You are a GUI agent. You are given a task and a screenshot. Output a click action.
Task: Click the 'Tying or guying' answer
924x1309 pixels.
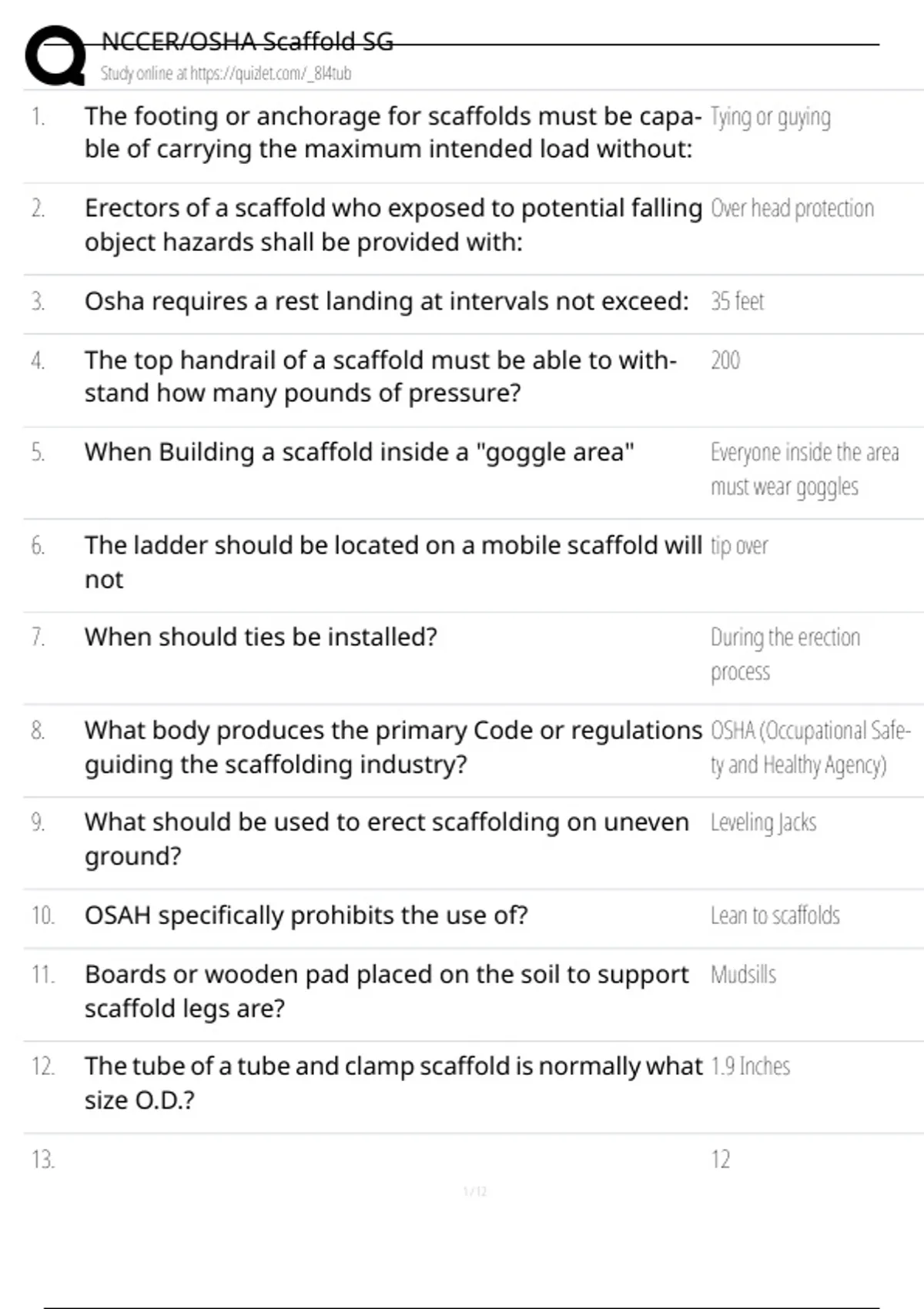(x=770, y=117)
